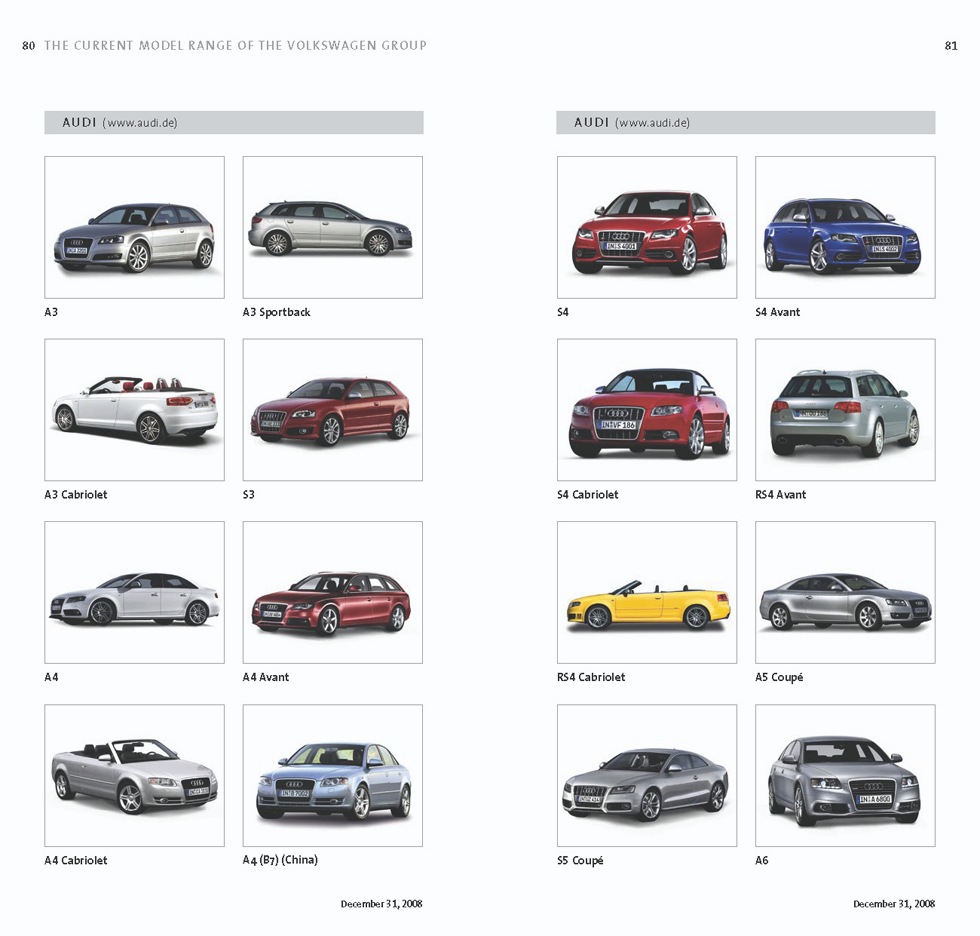Select the yellow RS4 Cabriolet image
This screenshot has width=980, height=936.
[x=647, y=593]
